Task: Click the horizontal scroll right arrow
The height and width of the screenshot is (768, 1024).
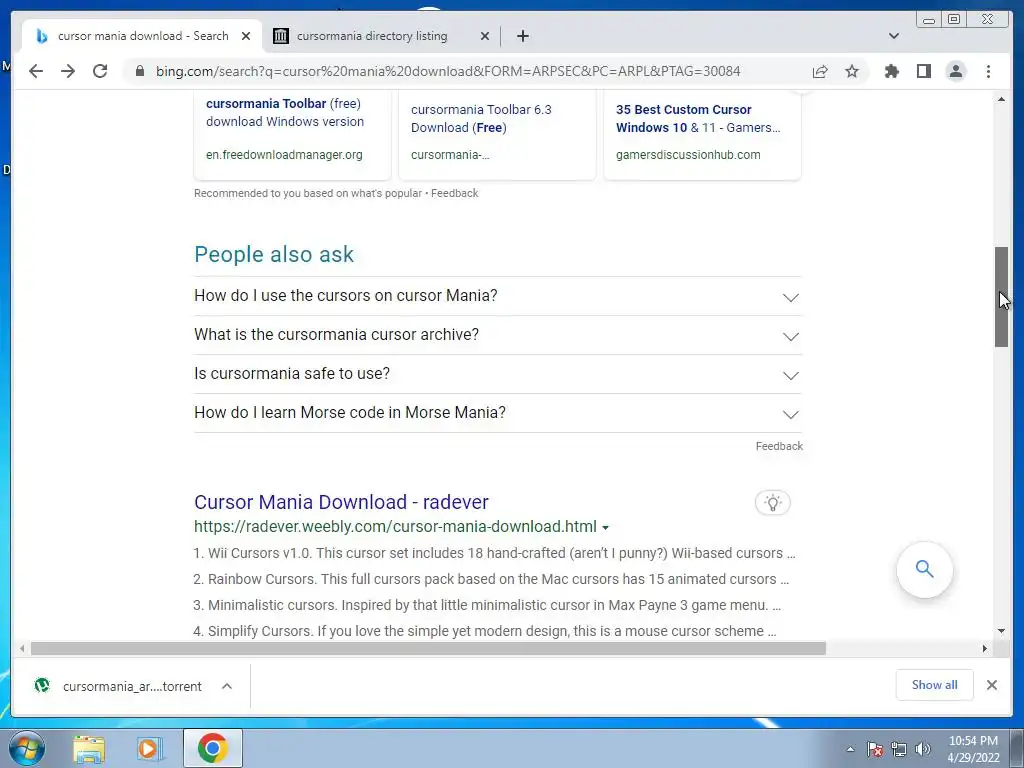Action: (985, 648)
